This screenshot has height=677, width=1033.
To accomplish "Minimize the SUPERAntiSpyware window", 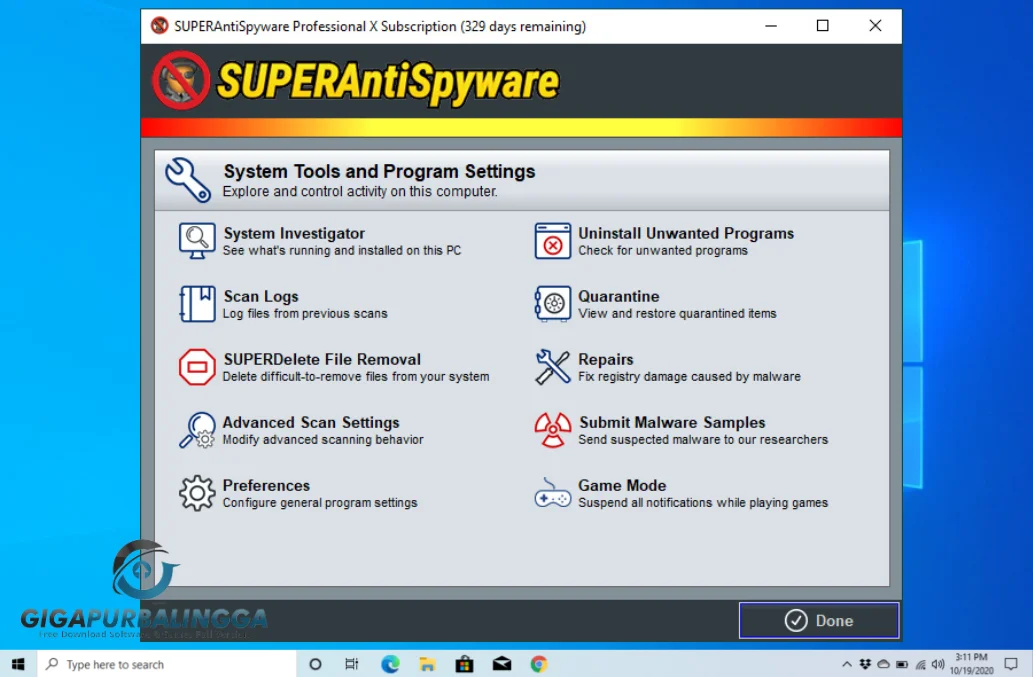I will pyautogui.click(x=771, y=26).
